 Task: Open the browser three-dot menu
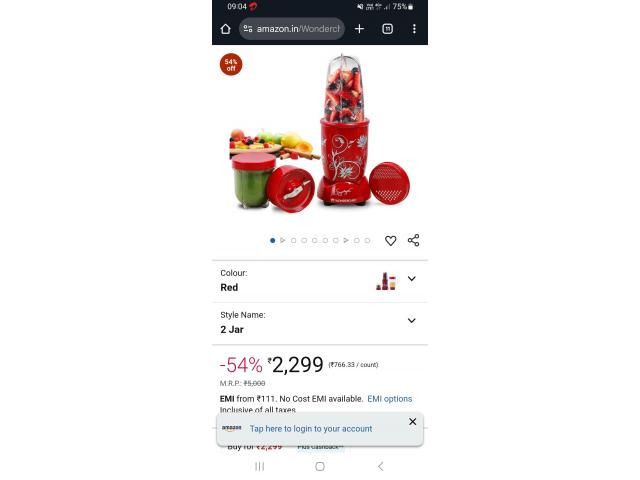414,29
